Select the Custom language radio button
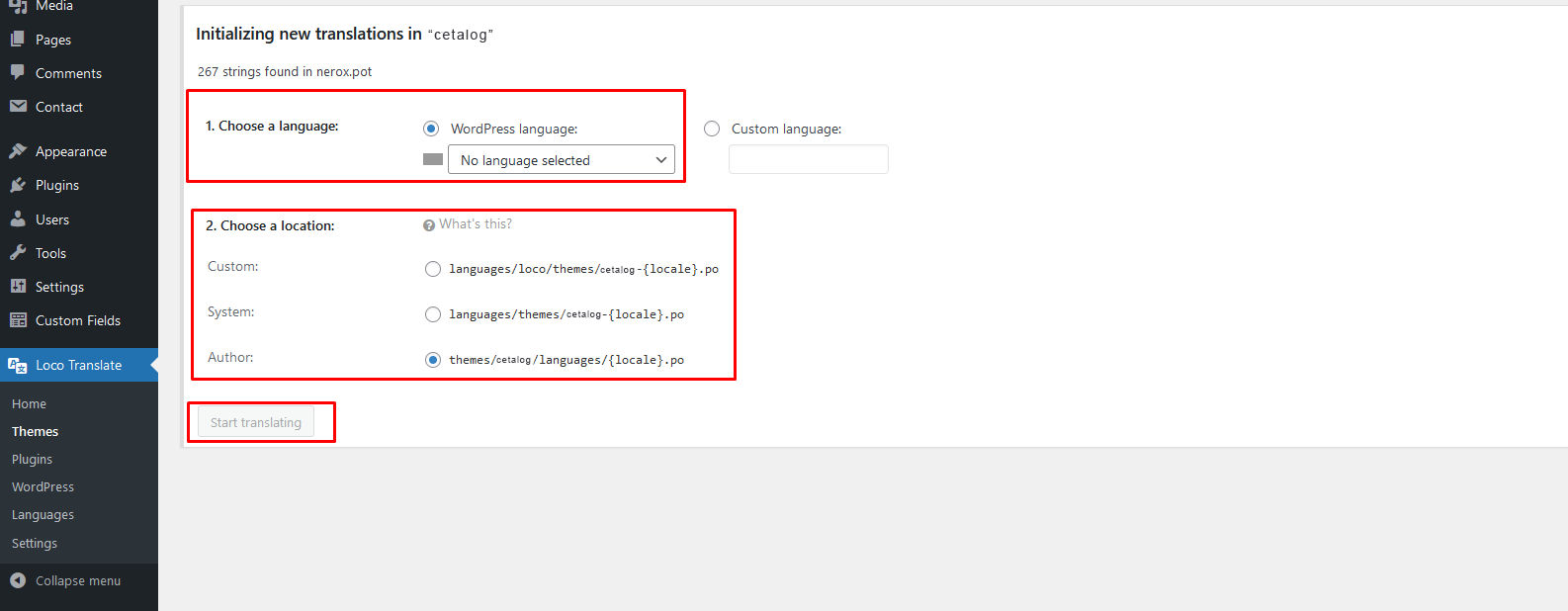This screenshot has height=611, width=1568. (x=712, y=129)
